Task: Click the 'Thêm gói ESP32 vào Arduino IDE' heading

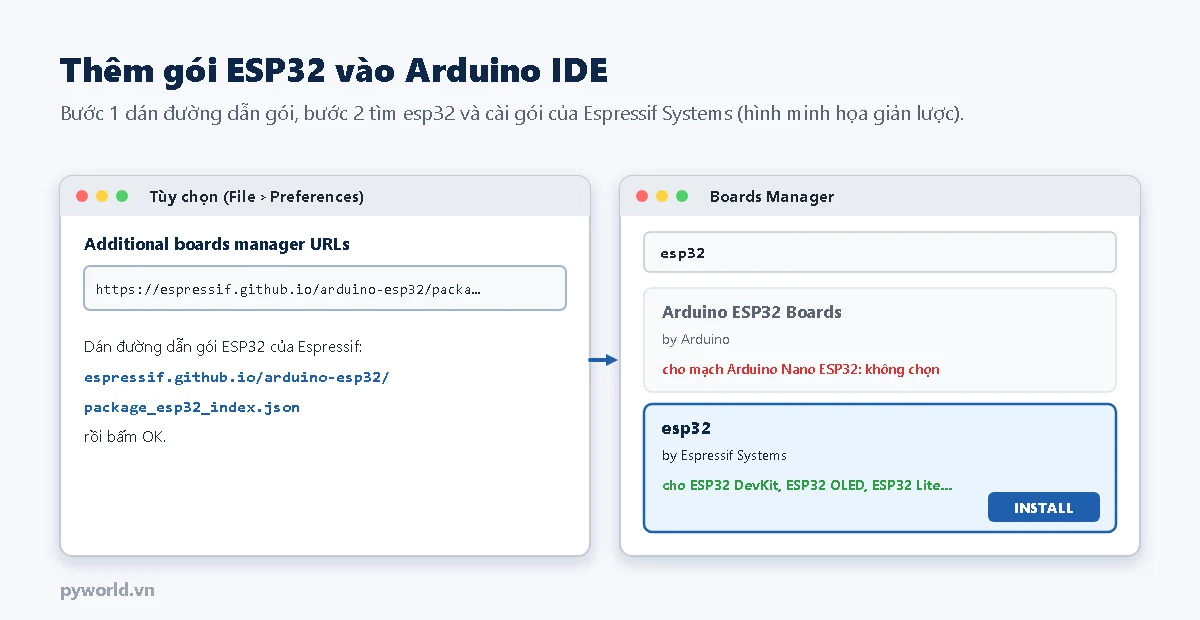Action: click(x=333, y=71)
